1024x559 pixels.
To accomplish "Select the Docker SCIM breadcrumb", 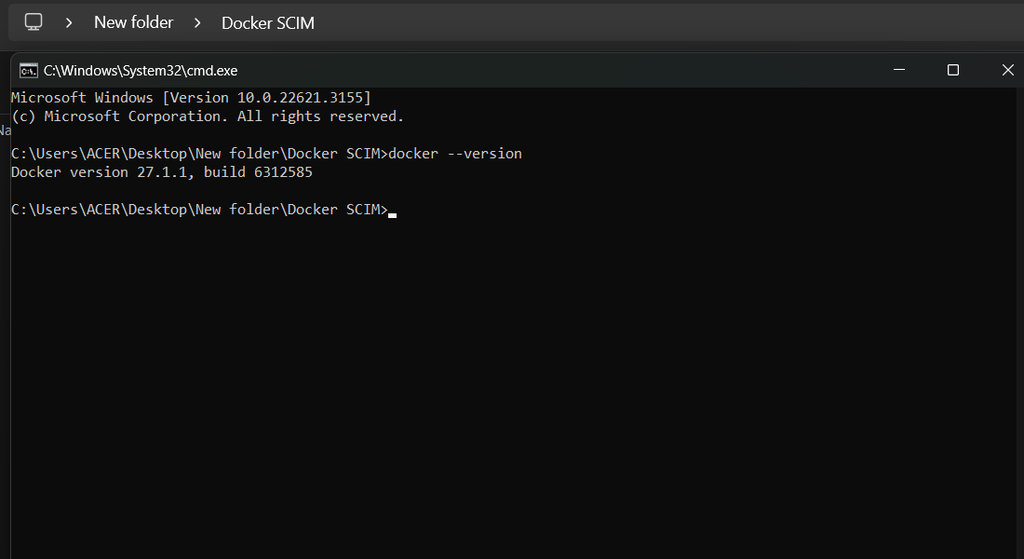I will click(x=267, y=22).
